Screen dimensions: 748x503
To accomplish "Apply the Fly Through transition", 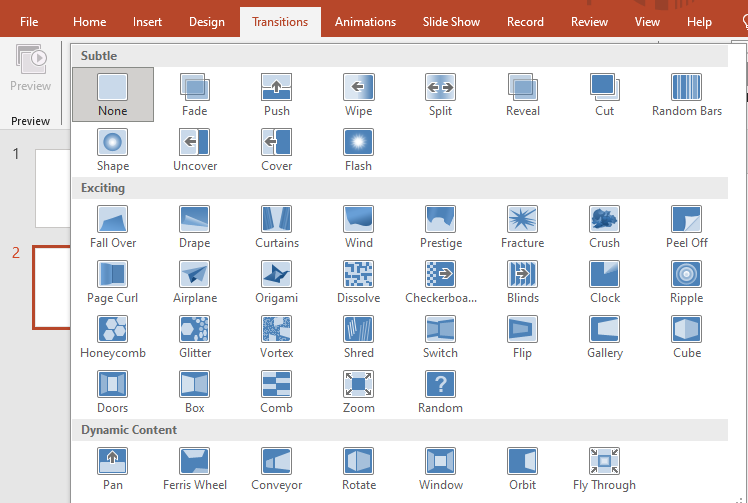I will tap(604, 469).
